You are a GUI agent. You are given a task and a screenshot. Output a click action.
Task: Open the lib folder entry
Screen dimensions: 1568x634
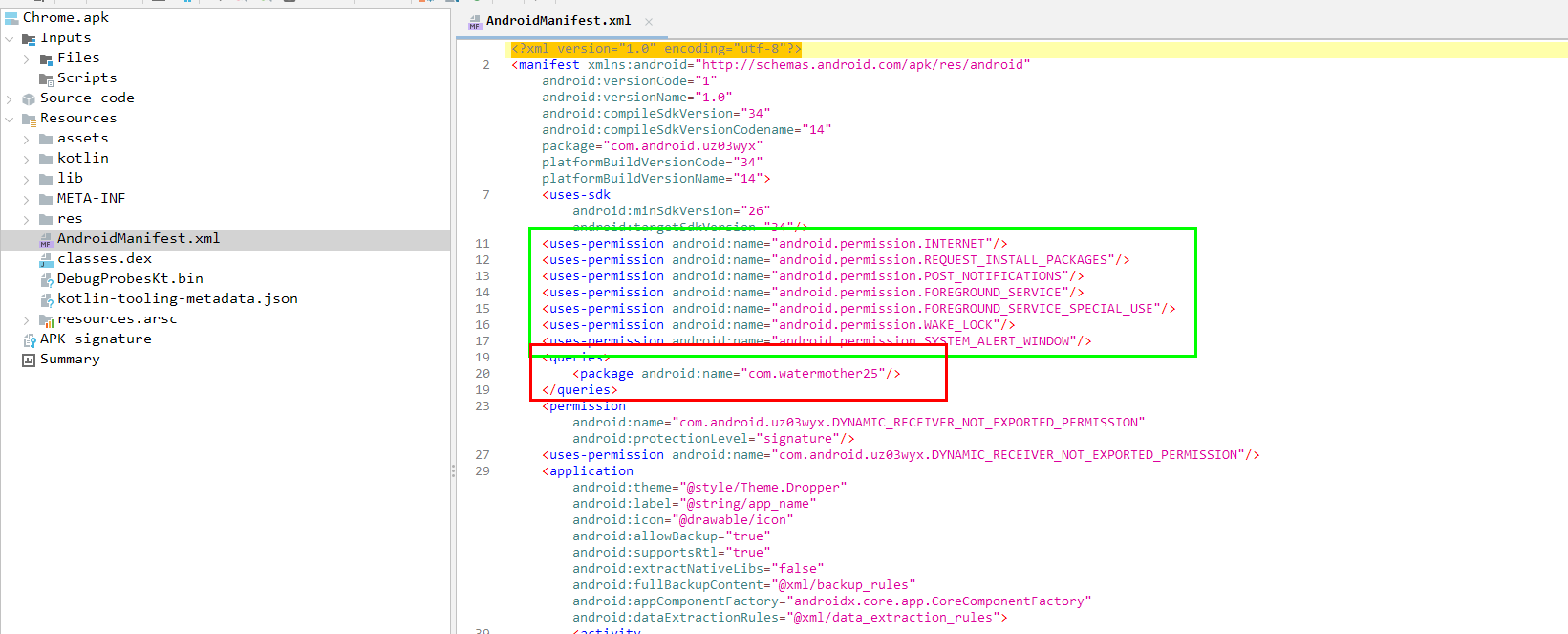click(x=70, y=179)
